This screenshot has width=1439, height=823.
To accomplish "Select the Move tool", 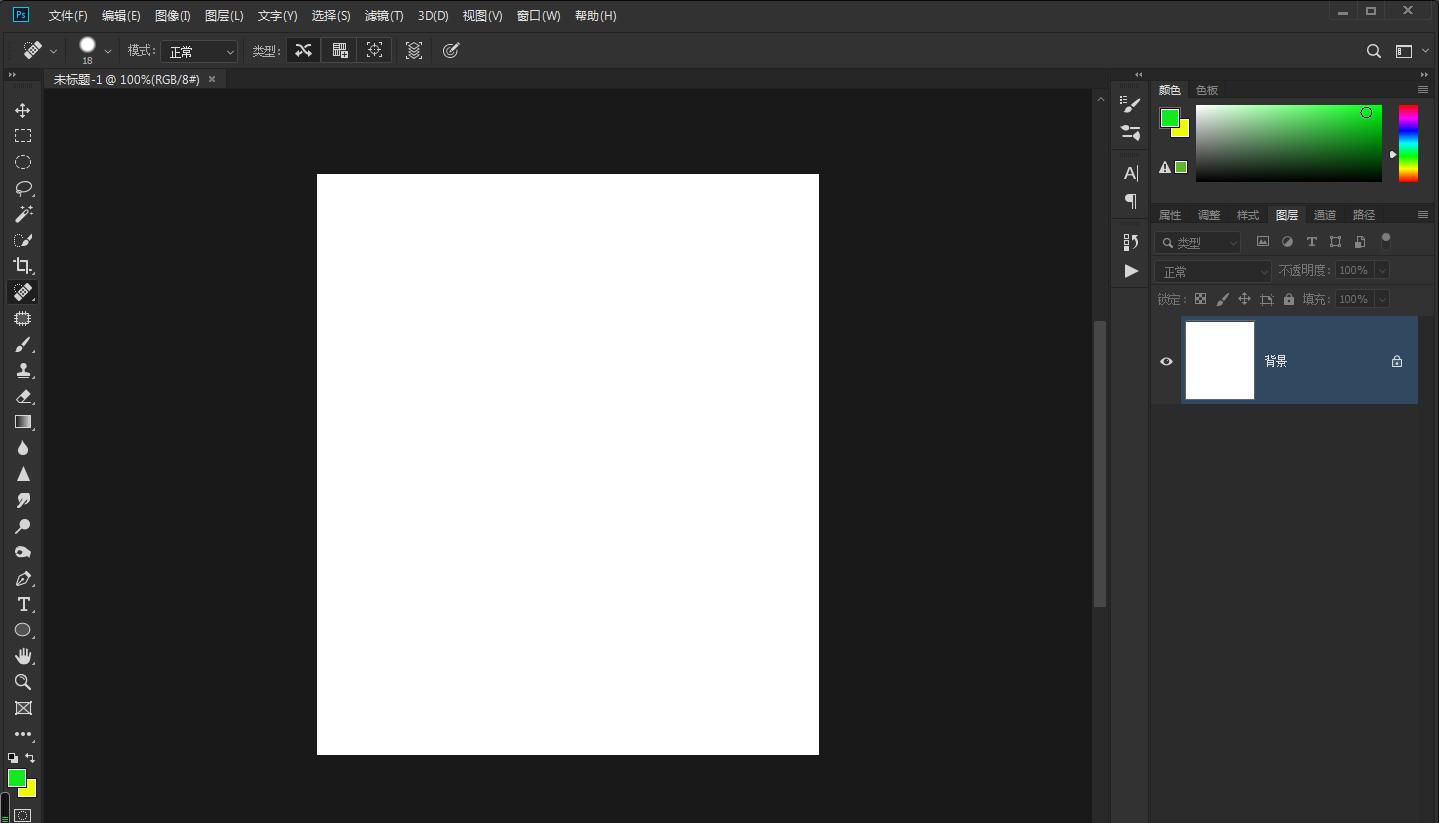I will (23, 110).
